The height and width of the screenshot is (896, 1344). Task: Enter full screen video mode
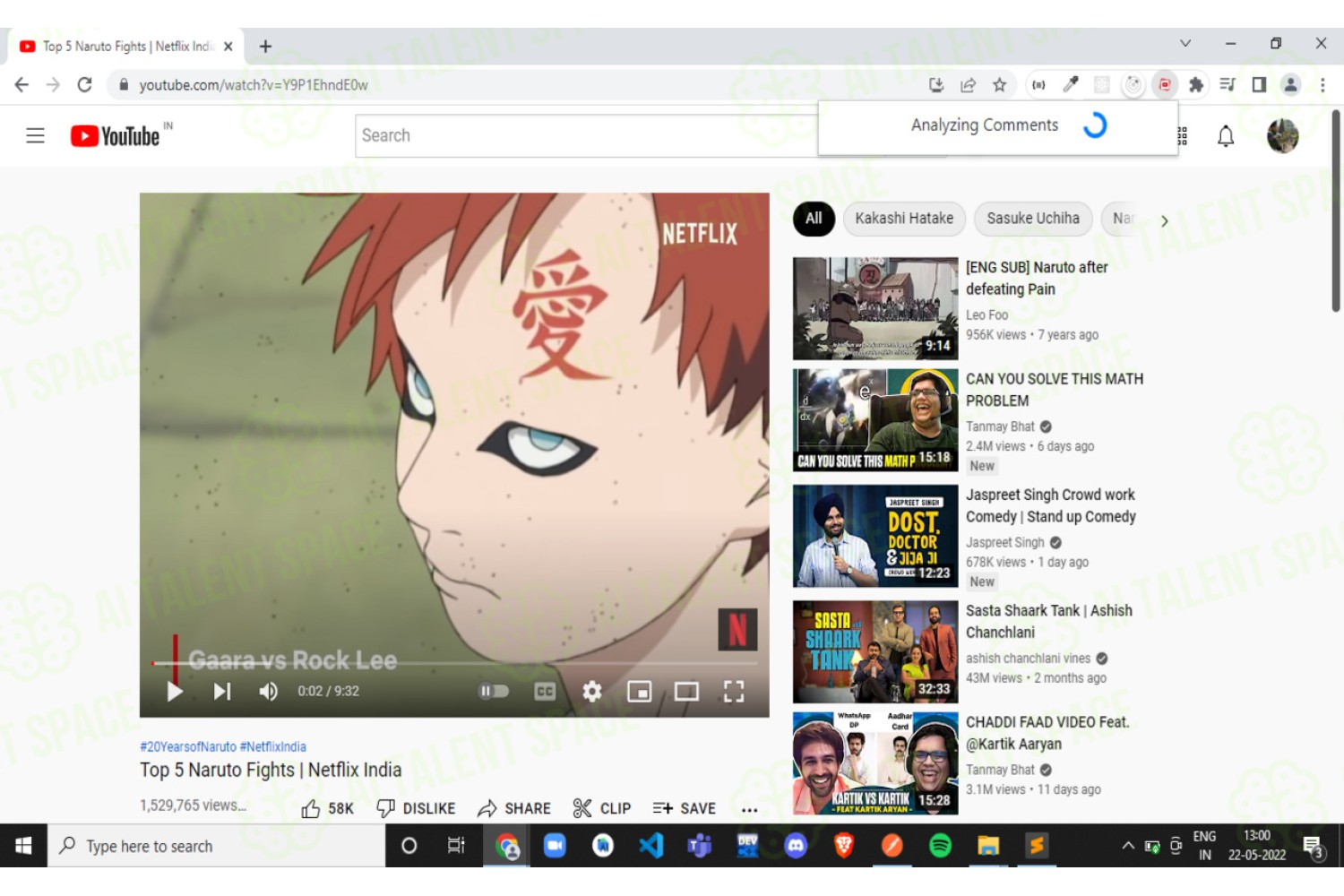[734, 691]
